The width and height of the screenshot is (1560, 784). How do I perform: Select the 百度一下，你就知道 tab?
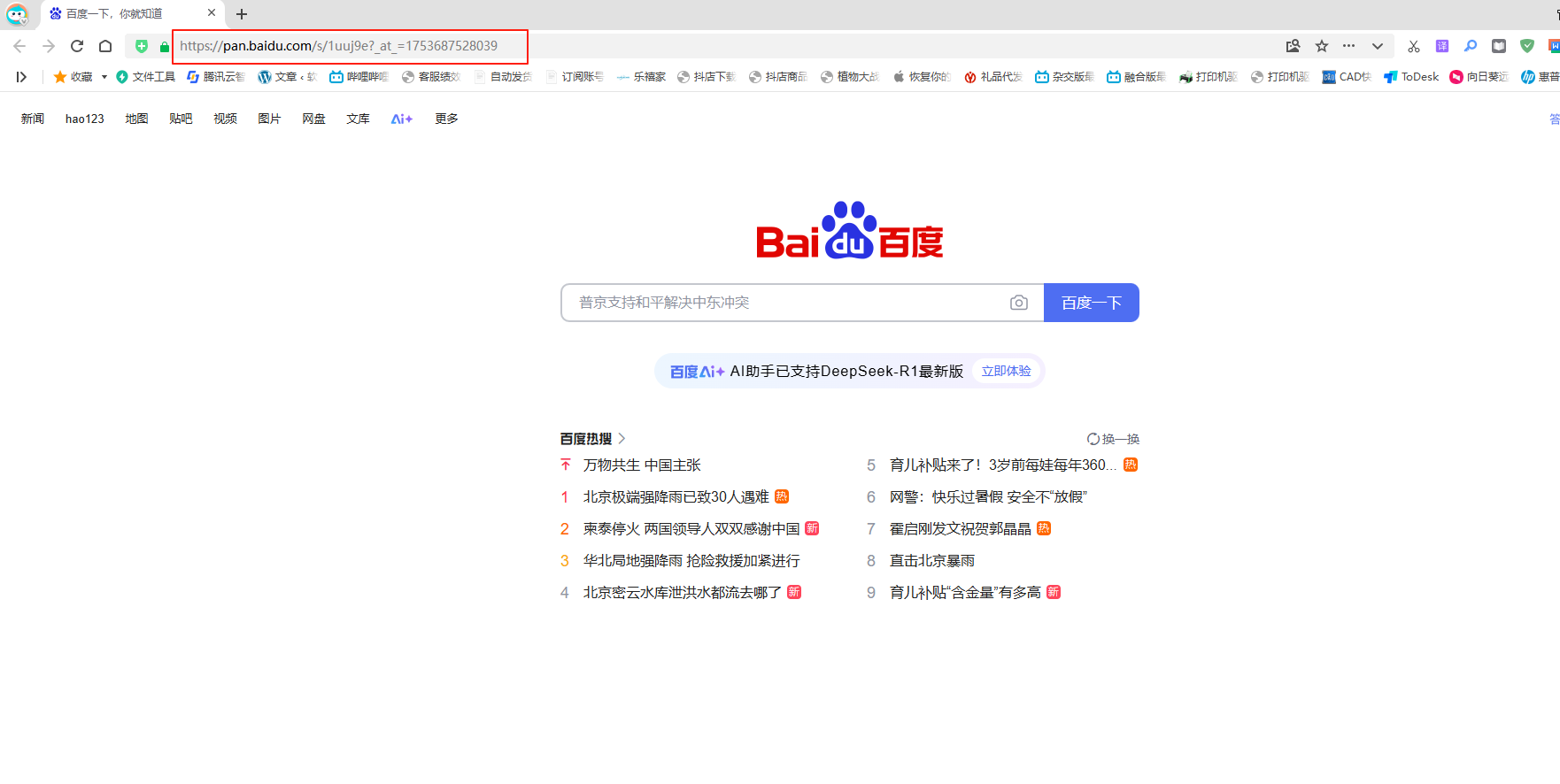(x=133, y=14)
